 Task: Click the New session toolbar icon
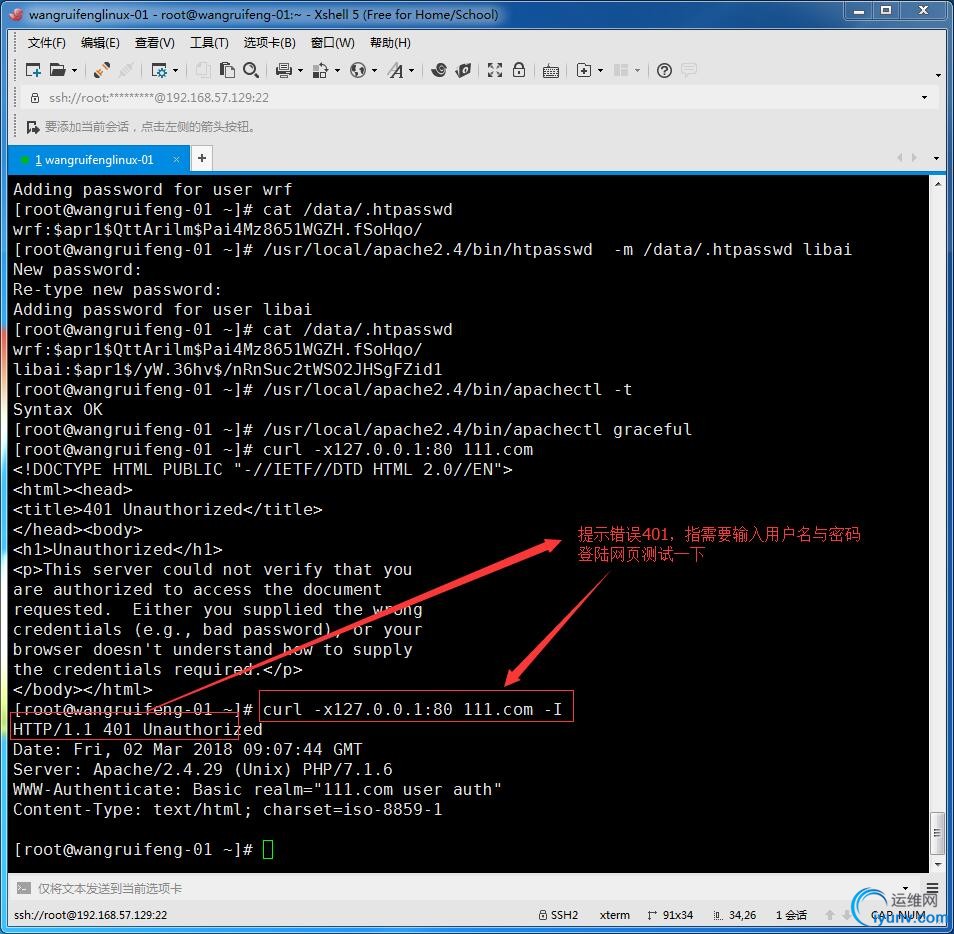pos(33,71)
